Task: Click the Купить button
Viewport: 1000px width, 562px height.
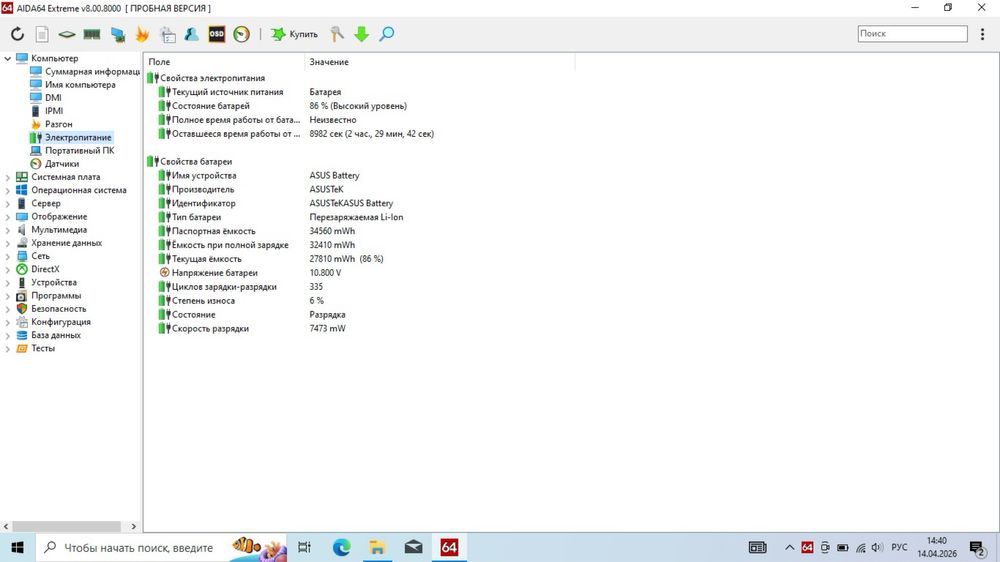Action: [x=294, y=34]
